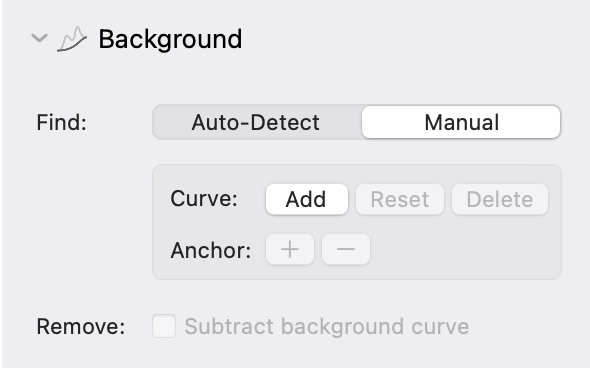Image resolution: width=590 pixels, height=368 pixels.
Task: Tick the box beside Remove
Action: point(164,326)
